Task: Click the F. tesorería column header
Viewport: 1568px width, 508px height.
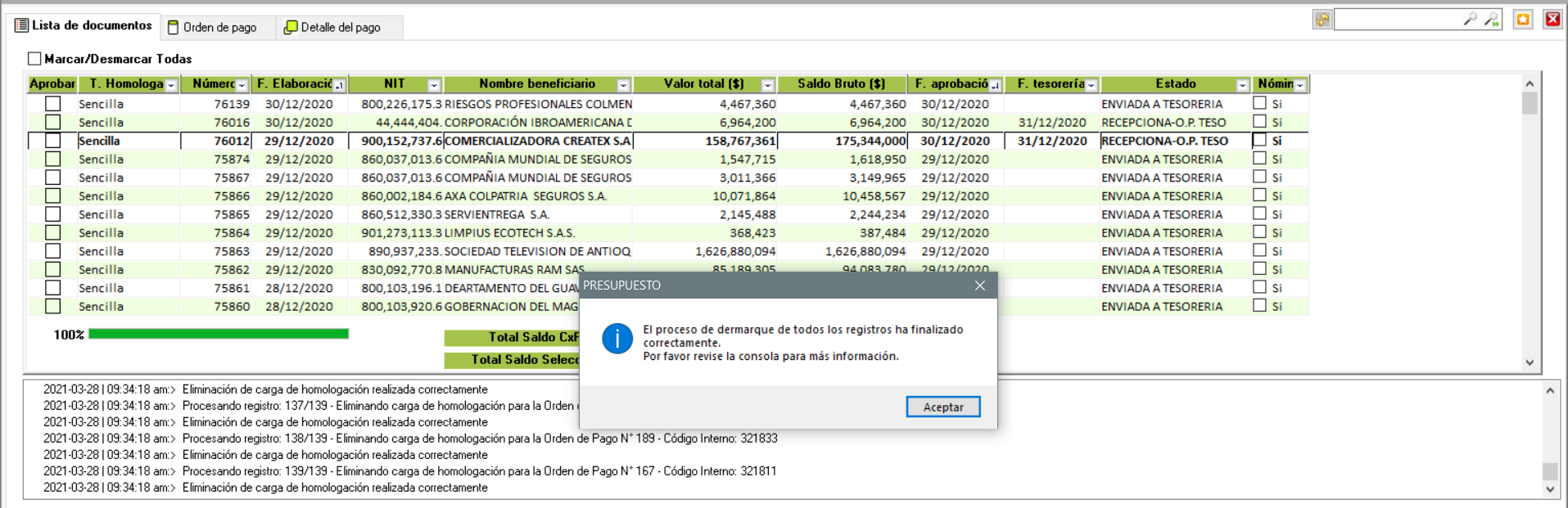Action: 1050,84
